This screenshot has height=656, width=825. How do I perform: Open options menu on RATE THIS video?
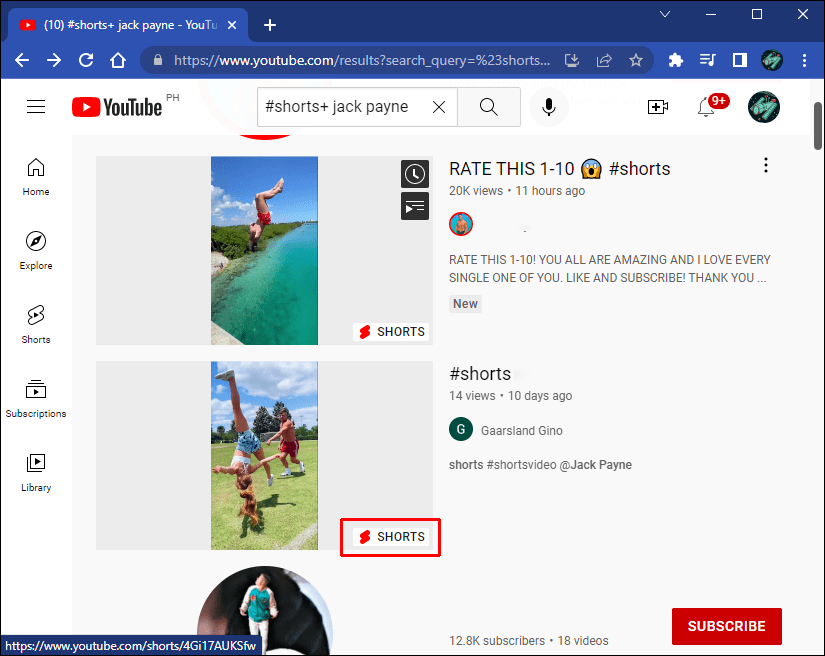coord(766,165)
